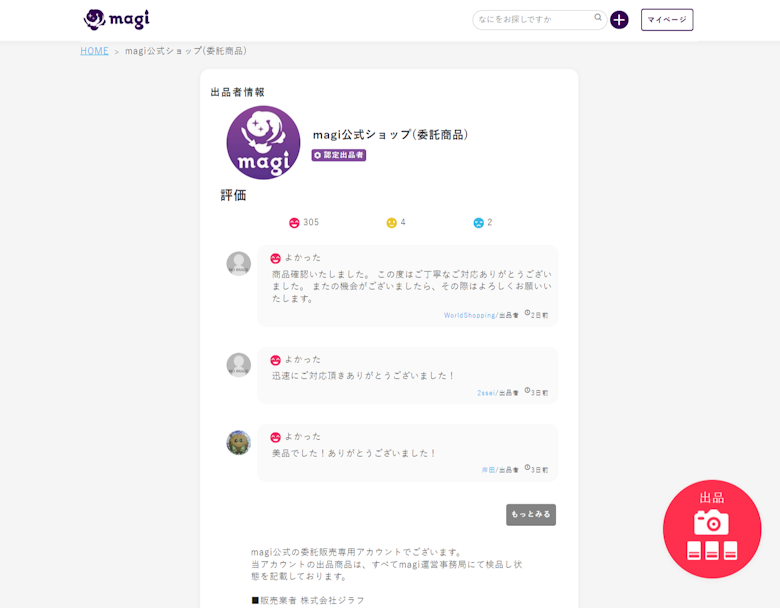The image size is (780, 608).
Task: Open マイページ button
Action: pyautogui.click(x=667, y=20)
